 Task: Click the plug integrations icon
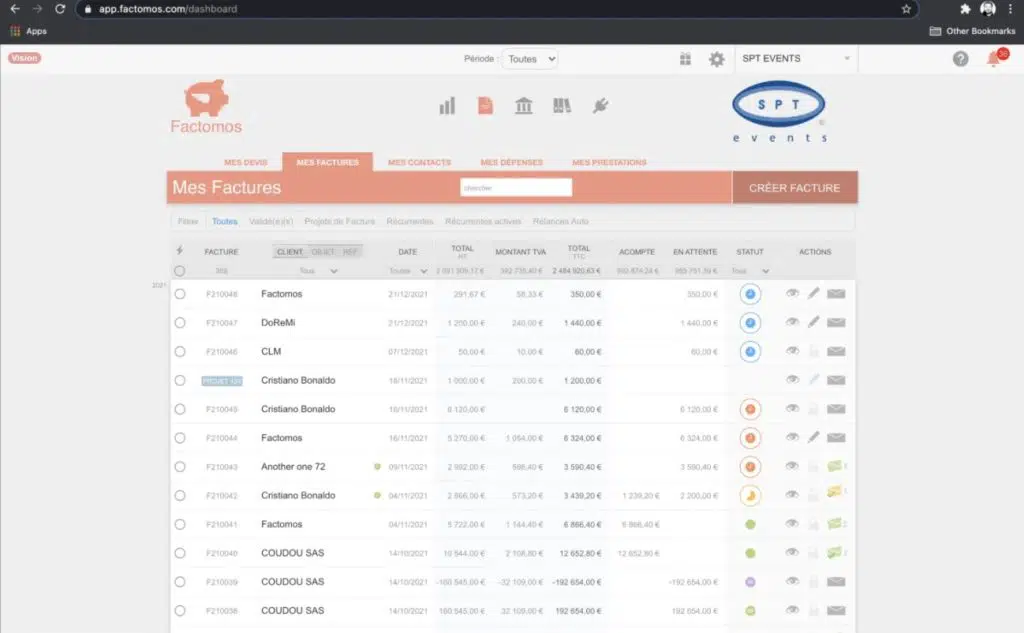coord(600,106)
